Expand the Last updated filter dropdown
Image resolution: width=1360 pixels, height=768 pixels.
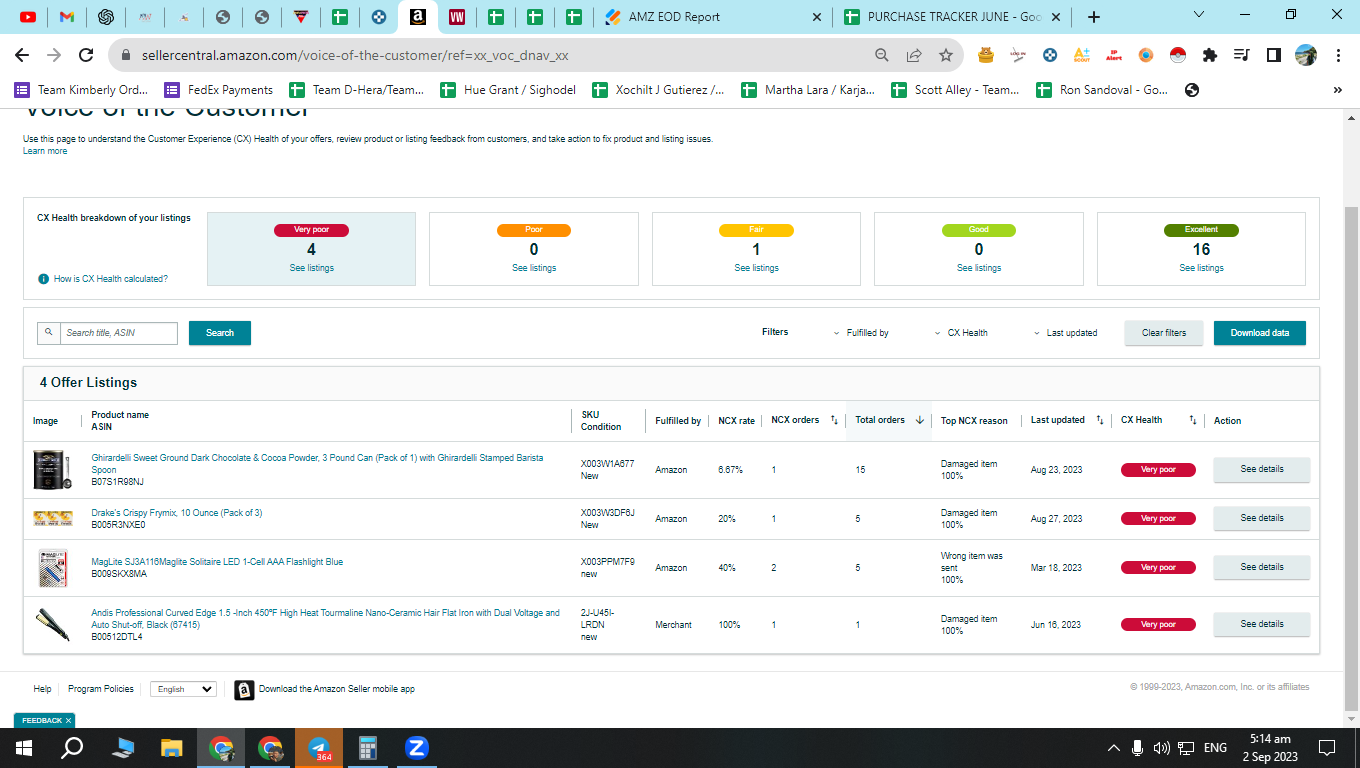[1065, 333]
